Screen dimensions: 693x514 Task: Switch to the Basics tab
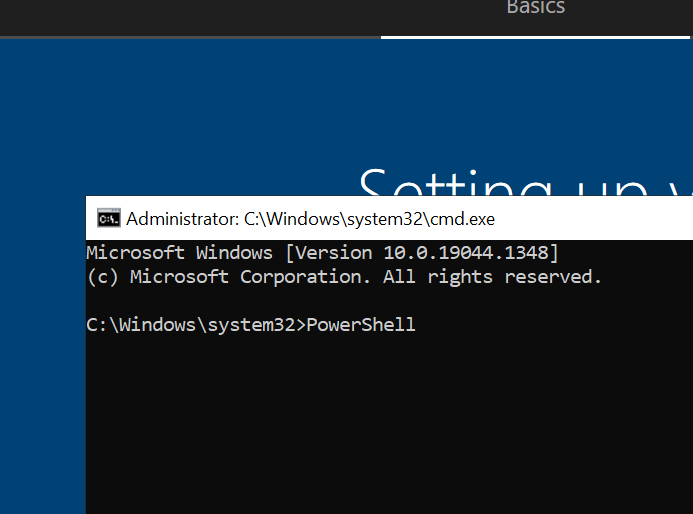tap(535, 8)
